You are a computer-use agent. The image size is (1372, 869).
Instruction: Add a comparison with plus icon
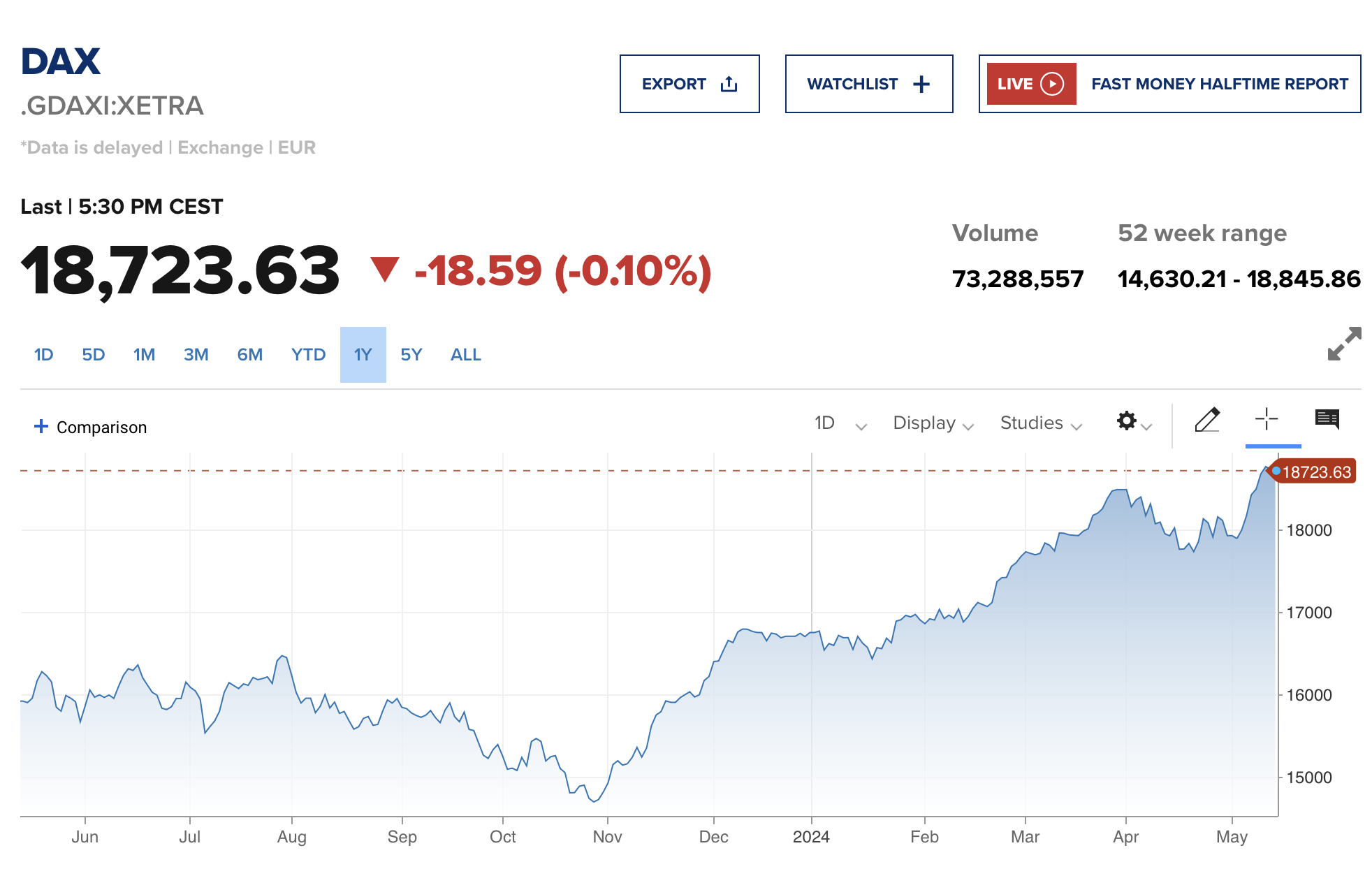click(x=41, y=426)
